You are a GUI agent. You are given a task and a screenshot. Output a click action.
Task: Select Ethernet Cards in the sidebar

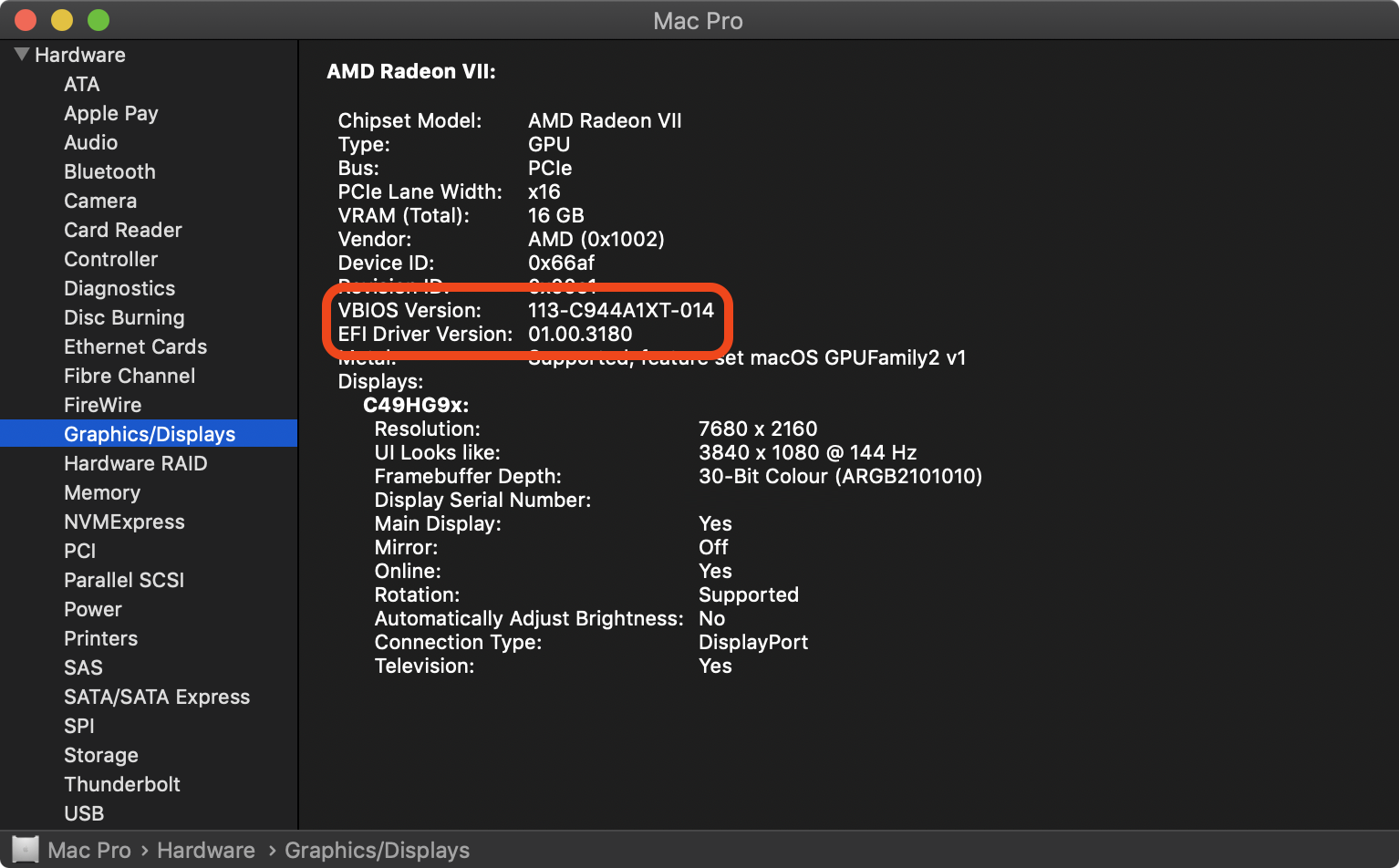(136, 346)
